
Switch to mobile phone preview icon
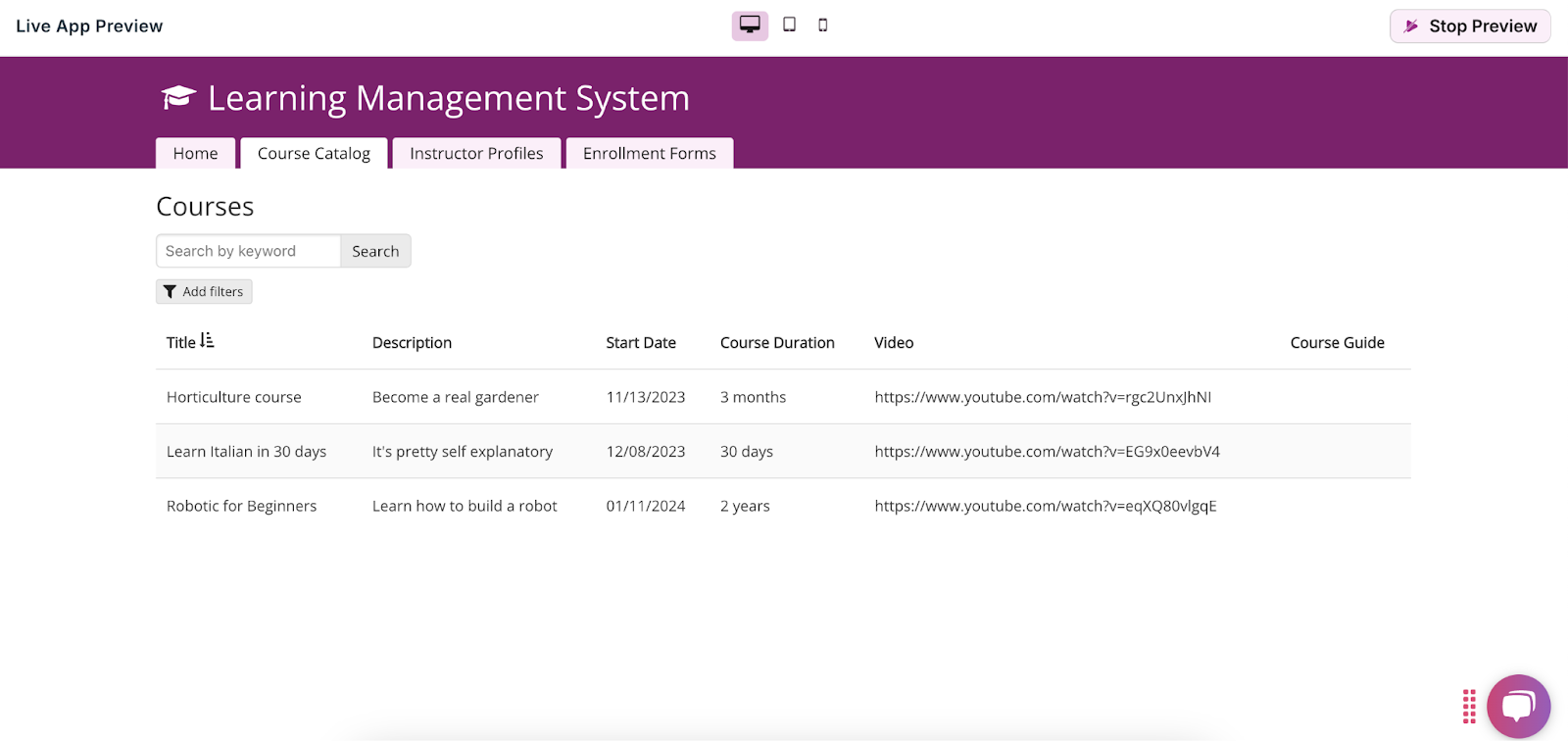823,25
